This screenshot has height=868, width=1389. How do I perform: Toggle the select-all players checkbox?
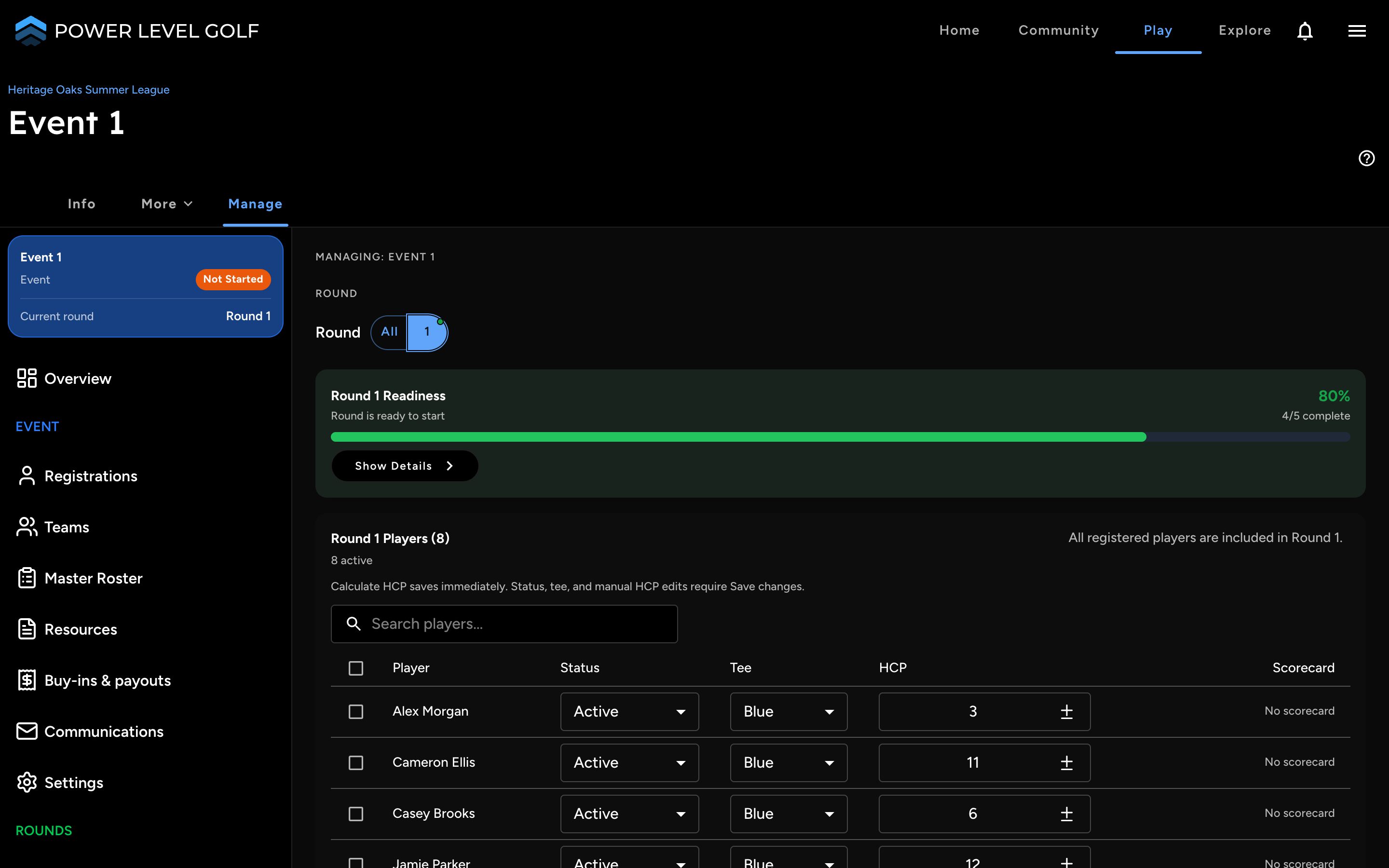click(356, 668)
